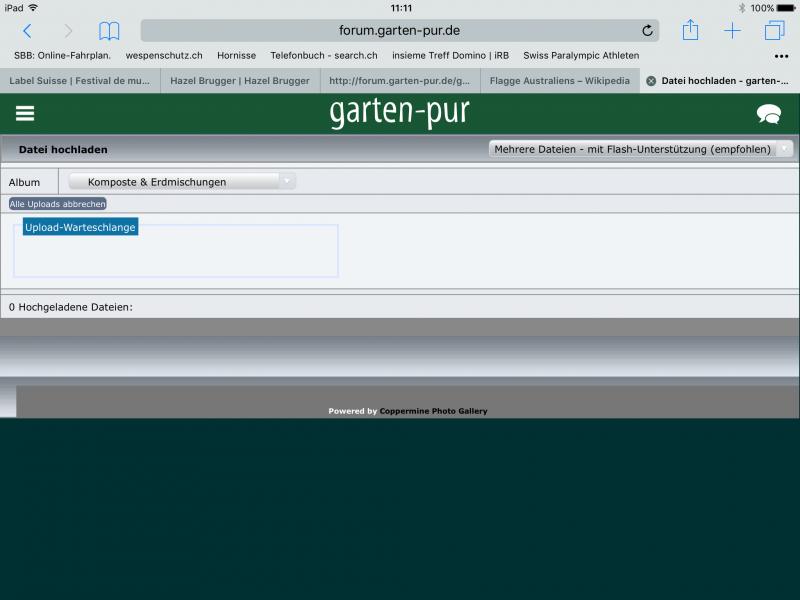Switch to the Label Suisse tab
This screenshot has width=800, height=600.
(x=80, y=81)
